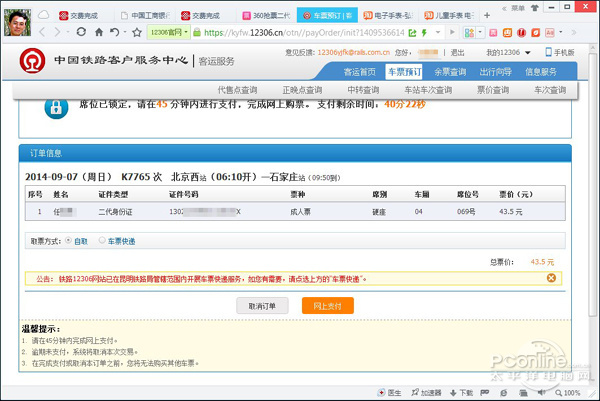
Task: Select the 自取 pickup radio button
Action: 68,240
